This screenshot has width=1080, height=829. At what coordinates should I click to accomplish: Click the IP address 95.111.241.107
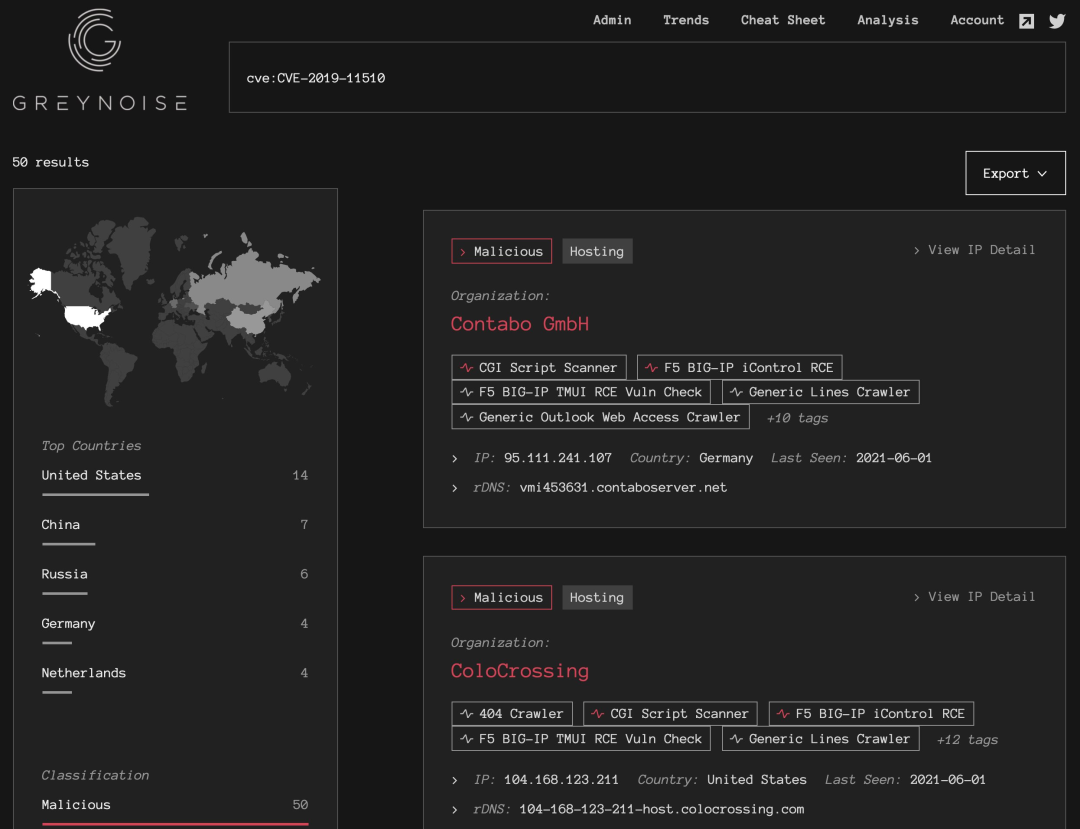pyautogui.click(x=557, y=458)
